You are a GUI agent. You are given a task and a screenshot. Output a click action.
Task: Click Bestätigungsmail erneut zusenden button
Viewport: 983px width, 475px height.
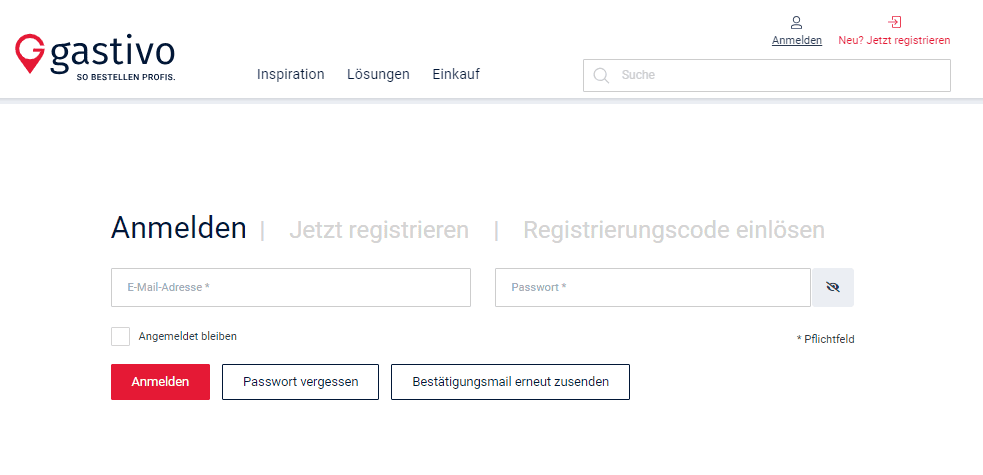(510, 382)
